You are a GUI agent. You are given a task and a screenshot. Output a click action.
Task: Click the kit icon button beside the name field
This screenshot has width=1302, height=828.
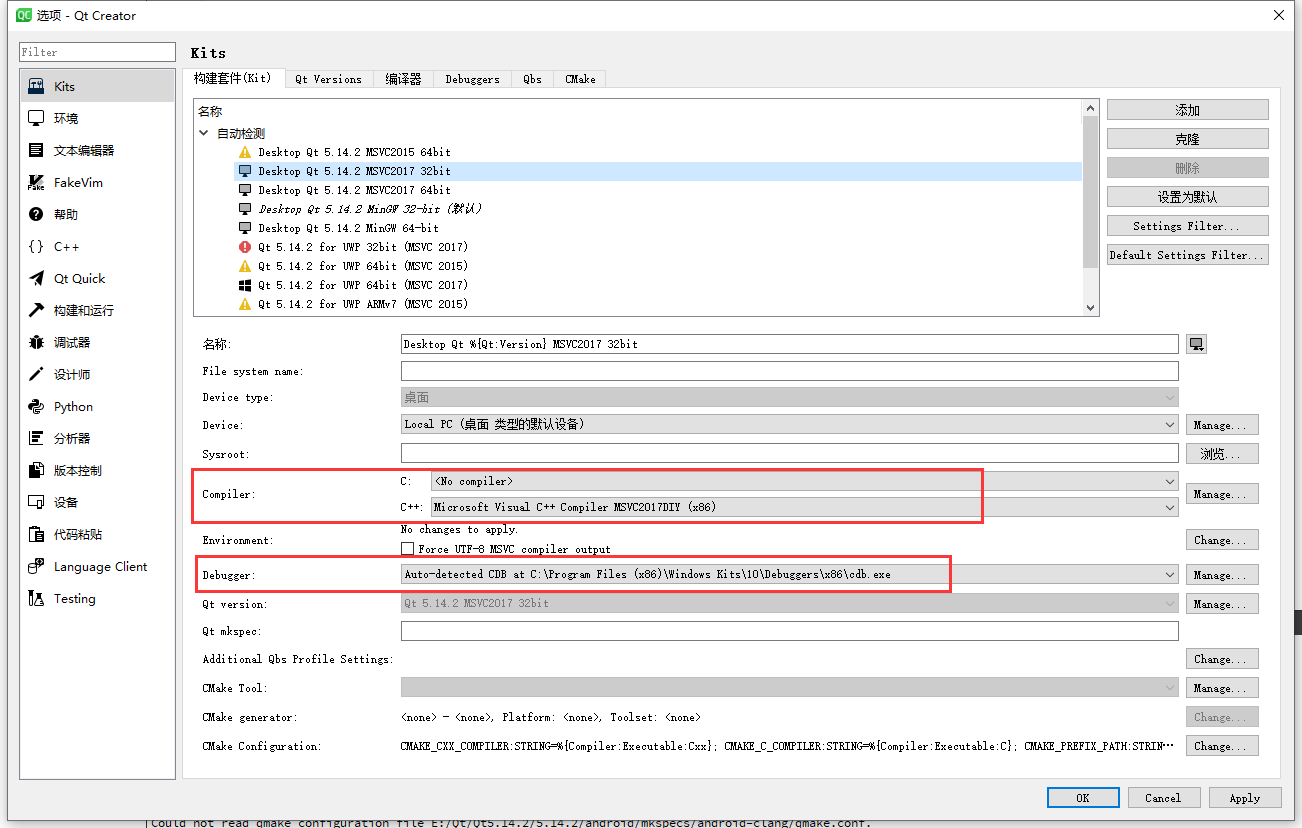tap(1197, 344)
